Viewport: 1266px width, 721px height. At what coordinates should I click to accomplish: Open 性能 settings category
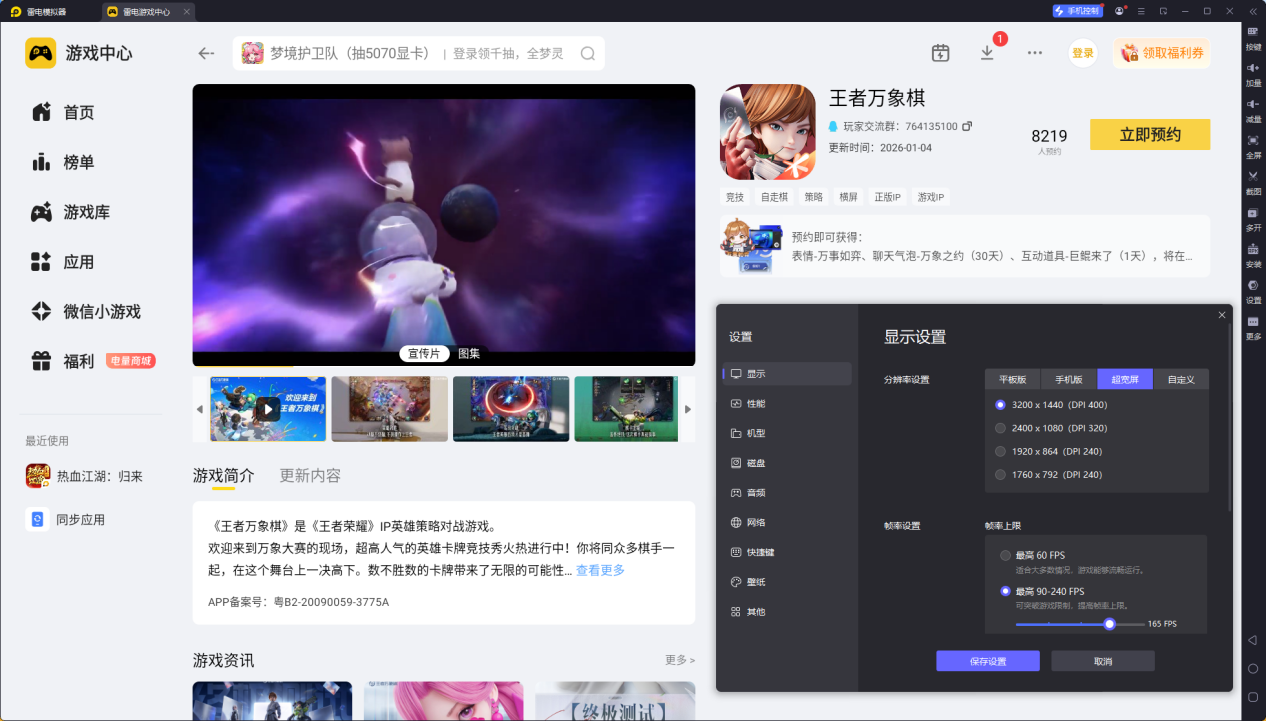(x=787, y=403)
